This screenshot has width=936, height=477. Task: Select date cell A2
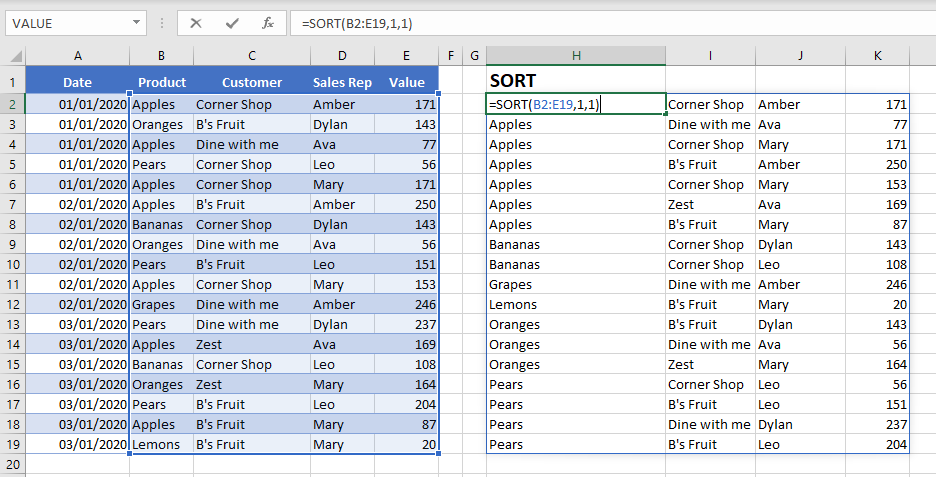[78, 104]
